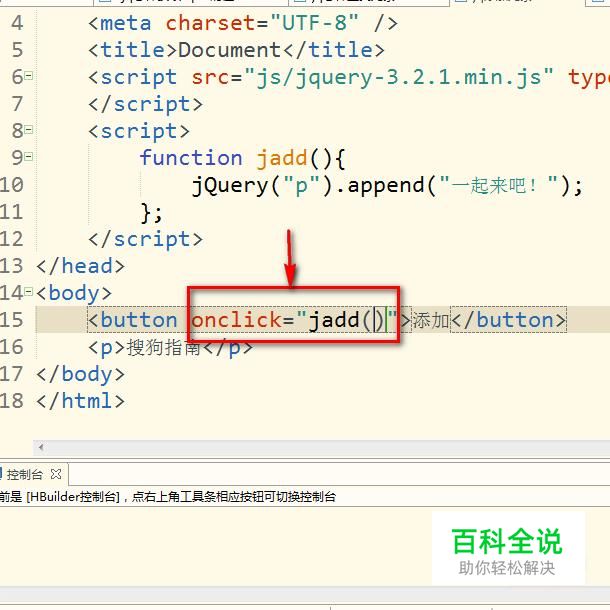Viewport: 610px width, 610px height.
Task: Close the 控制台 console tab
Action: (56, 474)
